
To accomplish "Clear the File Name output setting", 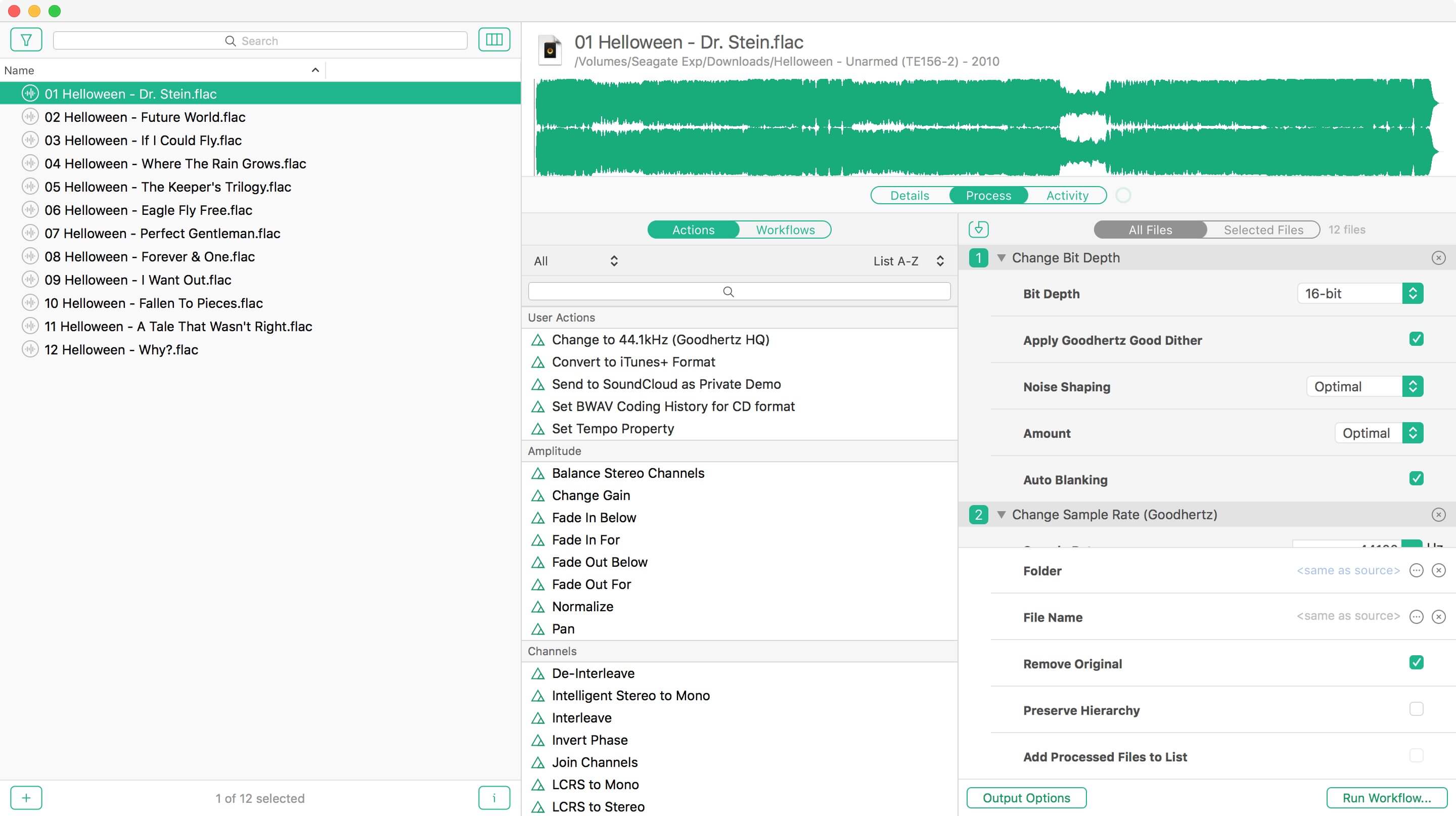I will point(1438,616).
